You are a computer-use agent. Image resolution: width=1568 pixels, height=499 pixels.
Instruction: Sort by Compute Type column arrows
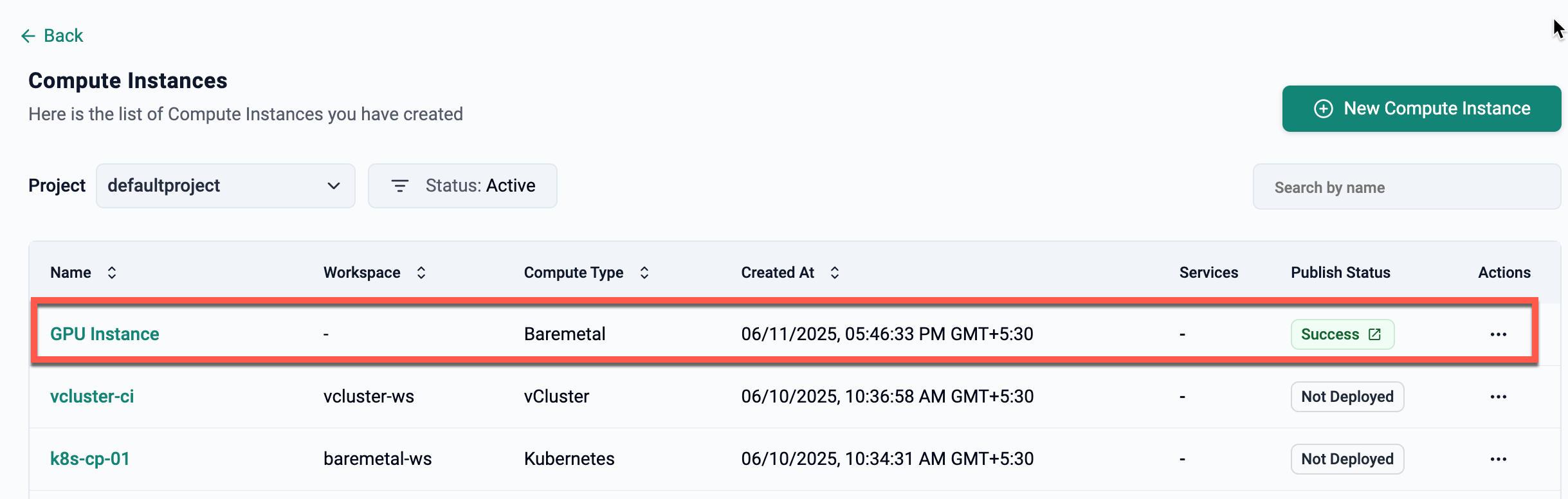644,273
